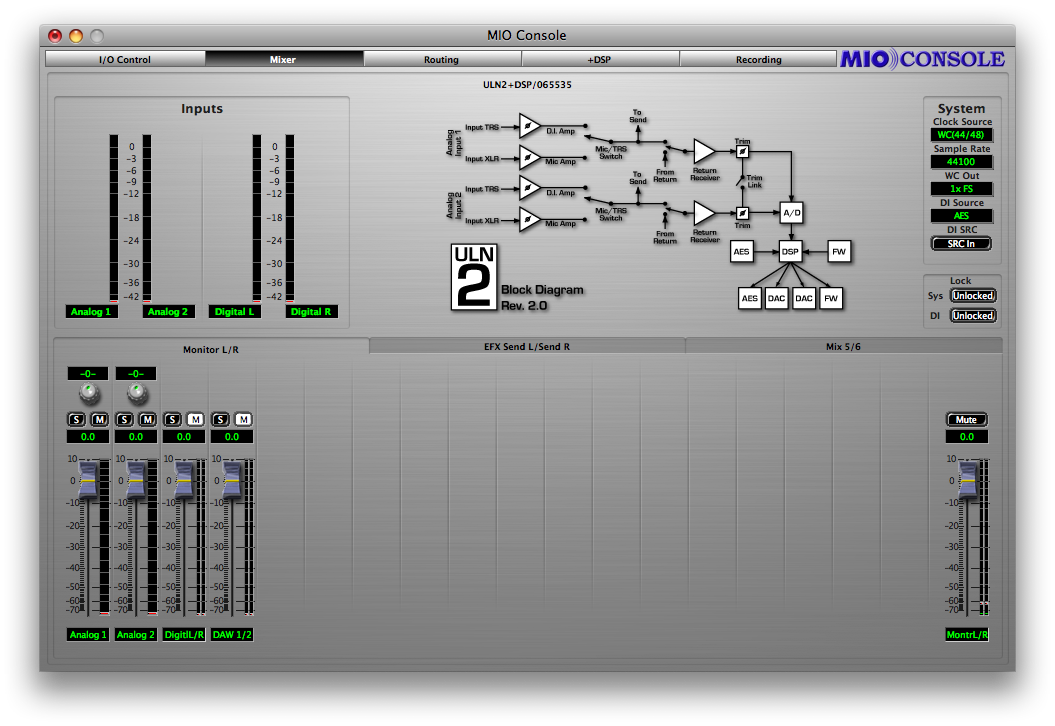Solo the Analog 1 mixer channel

(x=77, y=420)
